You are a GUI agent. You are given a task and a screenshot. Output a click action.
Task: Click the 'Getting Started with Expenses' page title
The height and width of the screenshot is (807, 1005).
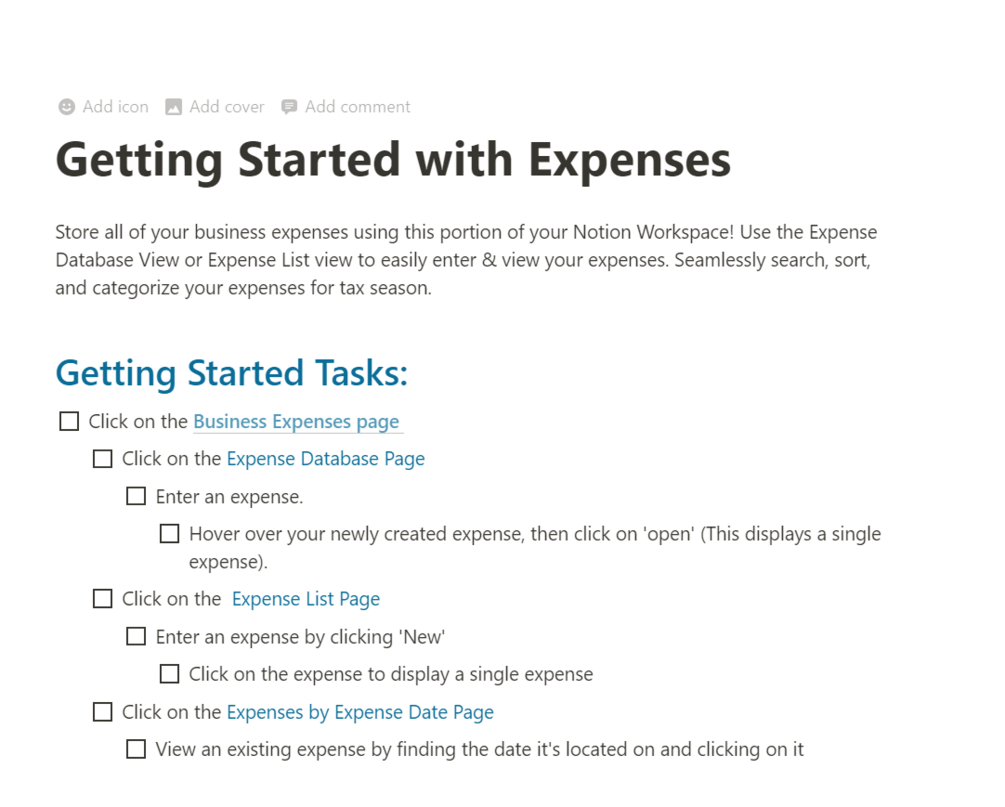click(393, 160)
